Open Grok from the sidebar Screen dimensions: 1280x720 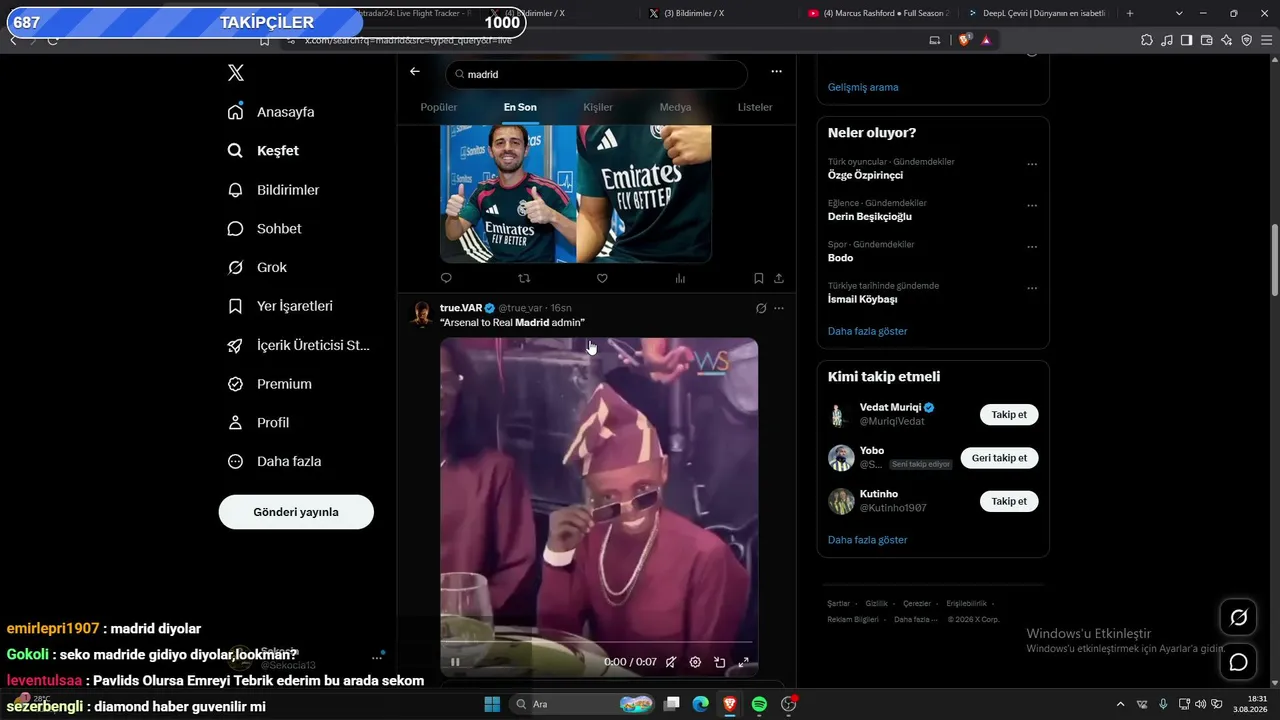[x=257, y=268]
